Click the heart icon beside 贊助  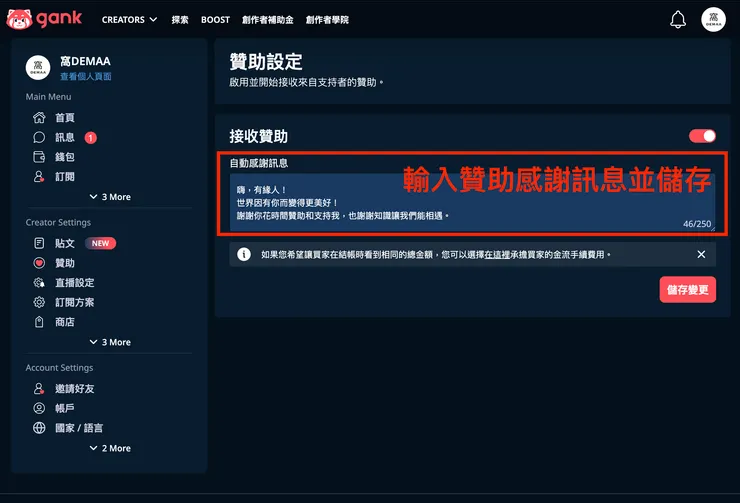pos(39,263)
